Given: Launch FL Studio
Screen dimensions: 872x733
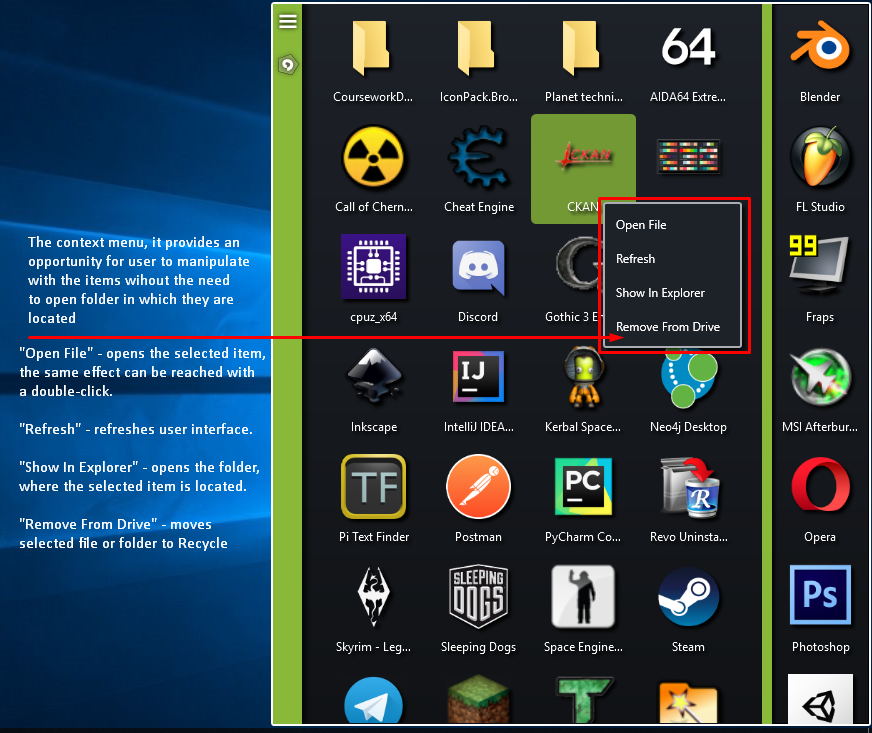Looking at the screenshot, I should (820, 157).
